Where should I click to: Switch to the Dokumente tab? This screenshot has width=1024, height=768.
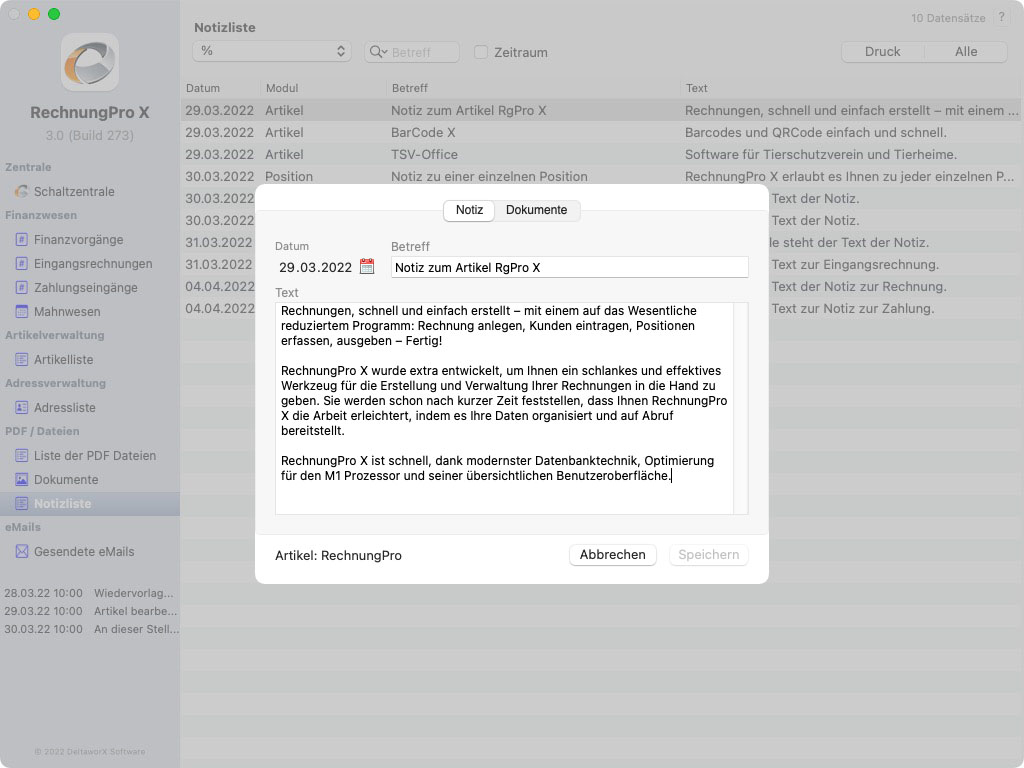click(x=536, y=210)
